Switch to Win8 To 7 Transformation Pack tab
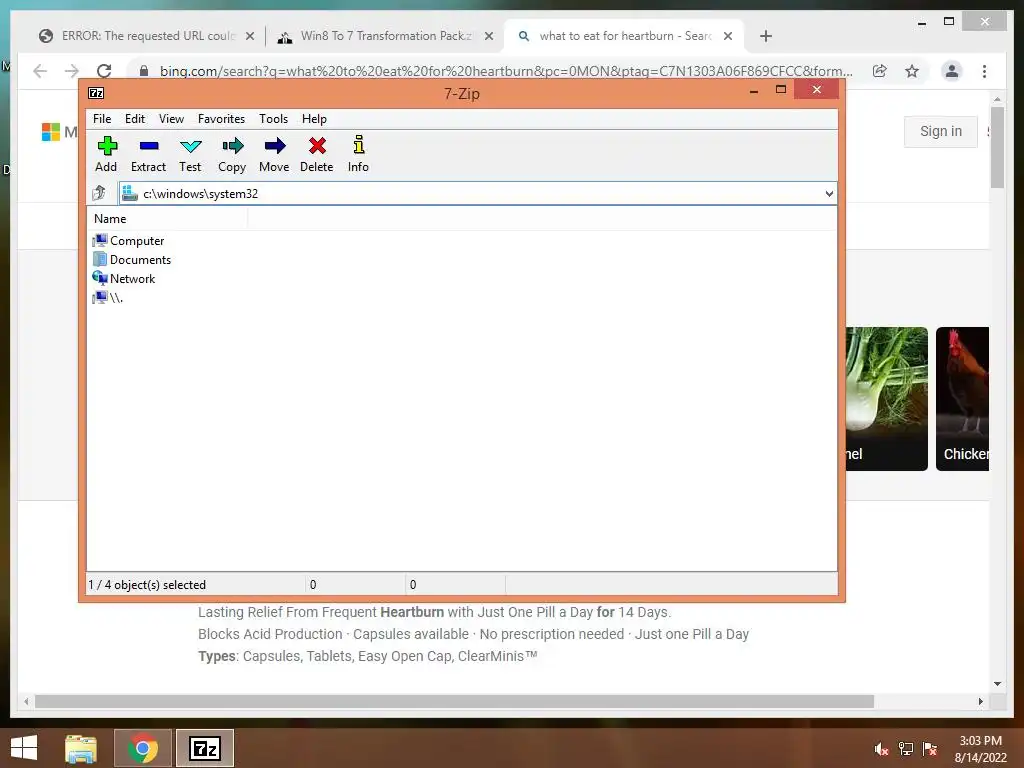 [385, 36]
